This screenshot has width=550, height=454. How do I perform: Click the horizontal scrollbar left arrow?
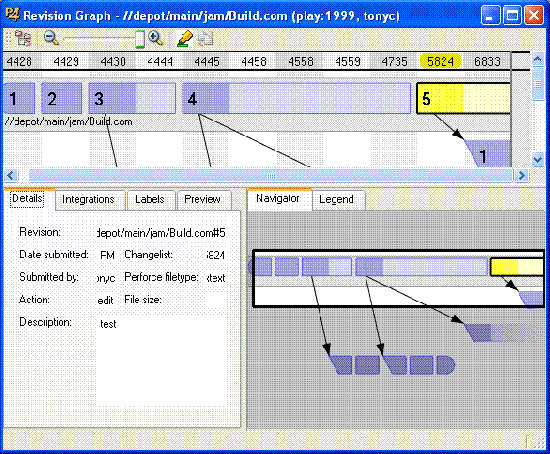tap(11, 175)
